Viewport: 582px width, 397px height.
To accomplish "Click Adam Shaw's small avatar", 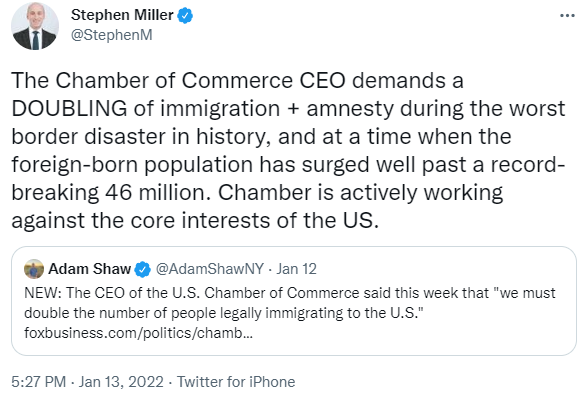I will (x=34, y=269).
